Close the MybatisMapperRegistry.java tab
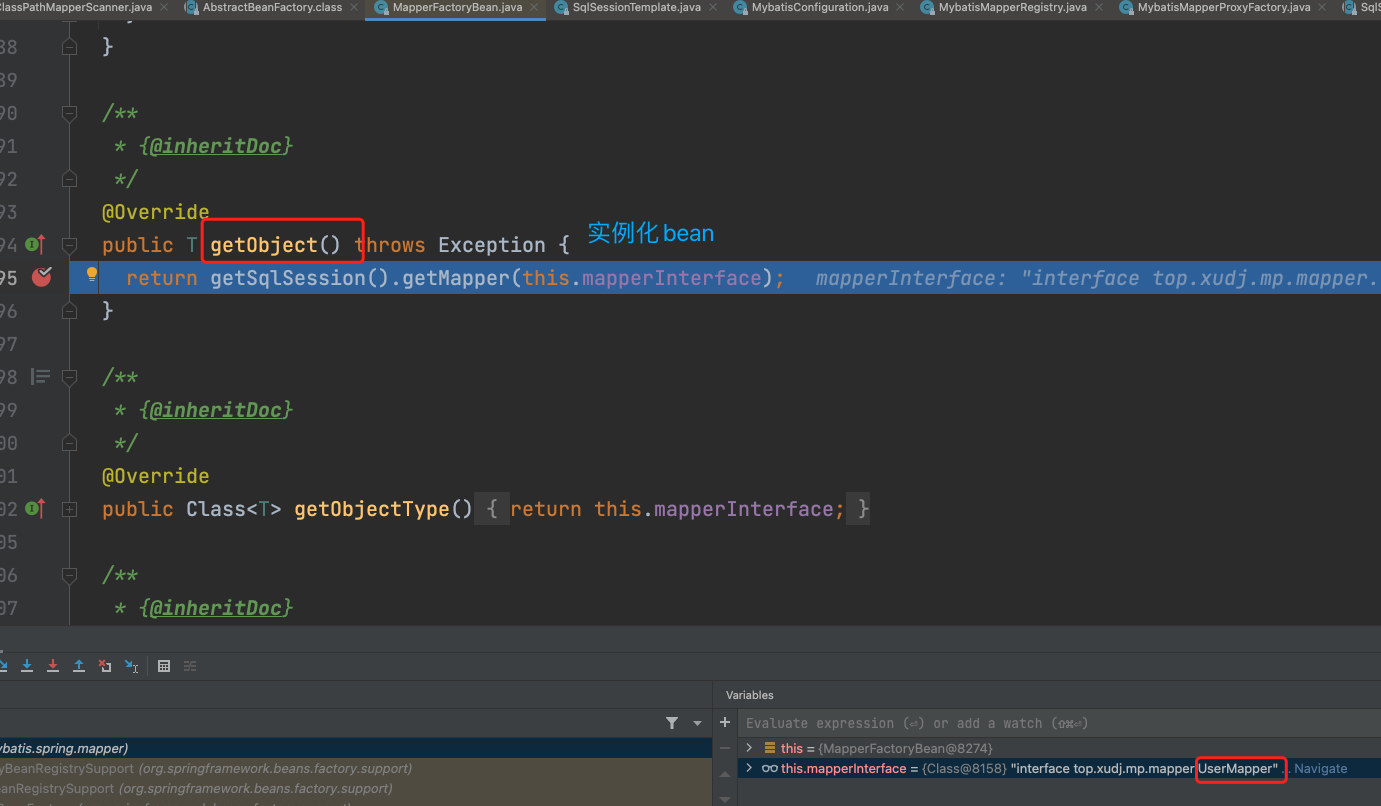Image resolution: width=1381 pixels, height=806 pixels. point(1098,8)
